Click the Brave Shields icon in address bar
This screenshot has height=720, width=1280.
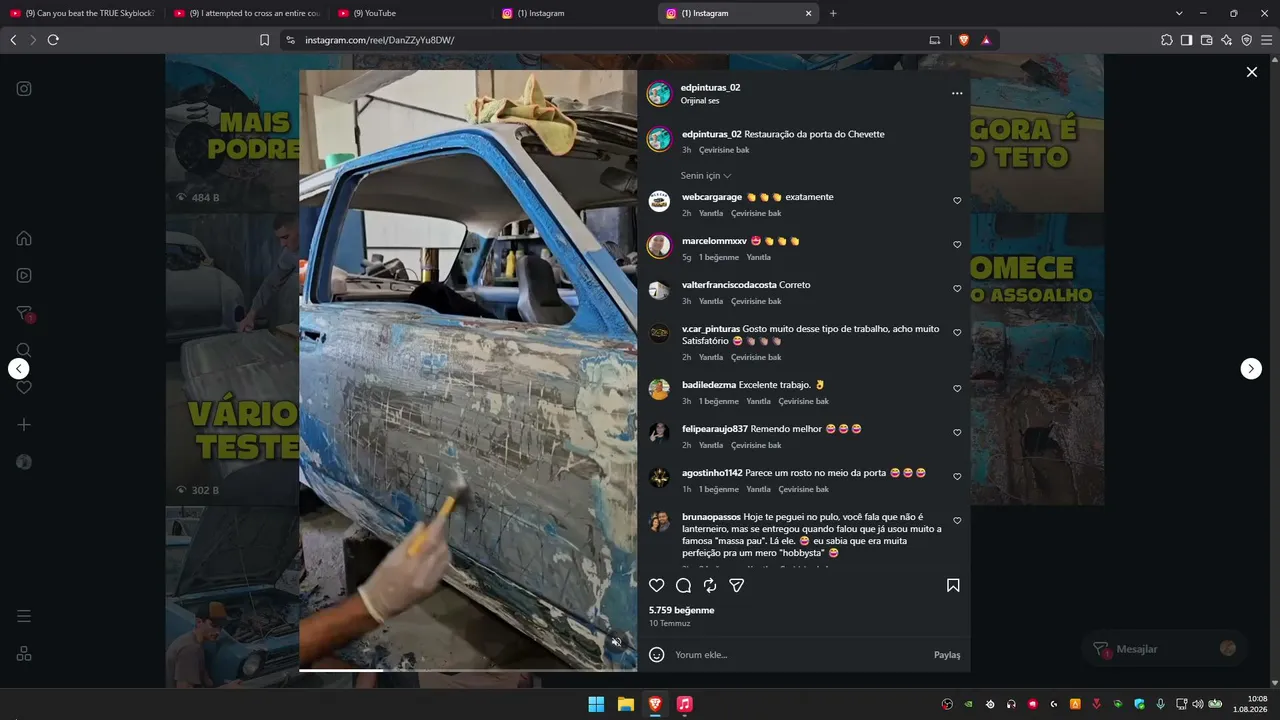964,40
